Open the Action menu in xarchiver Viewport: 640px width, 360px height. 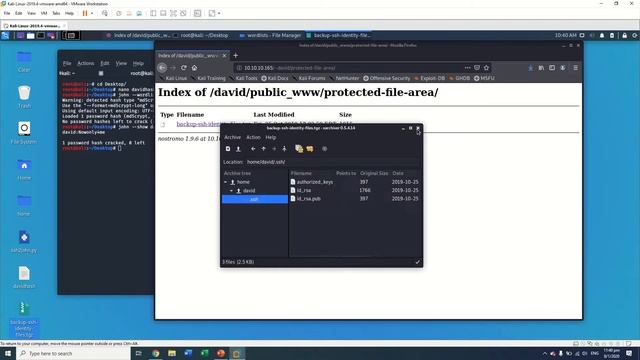click(253, 138)
